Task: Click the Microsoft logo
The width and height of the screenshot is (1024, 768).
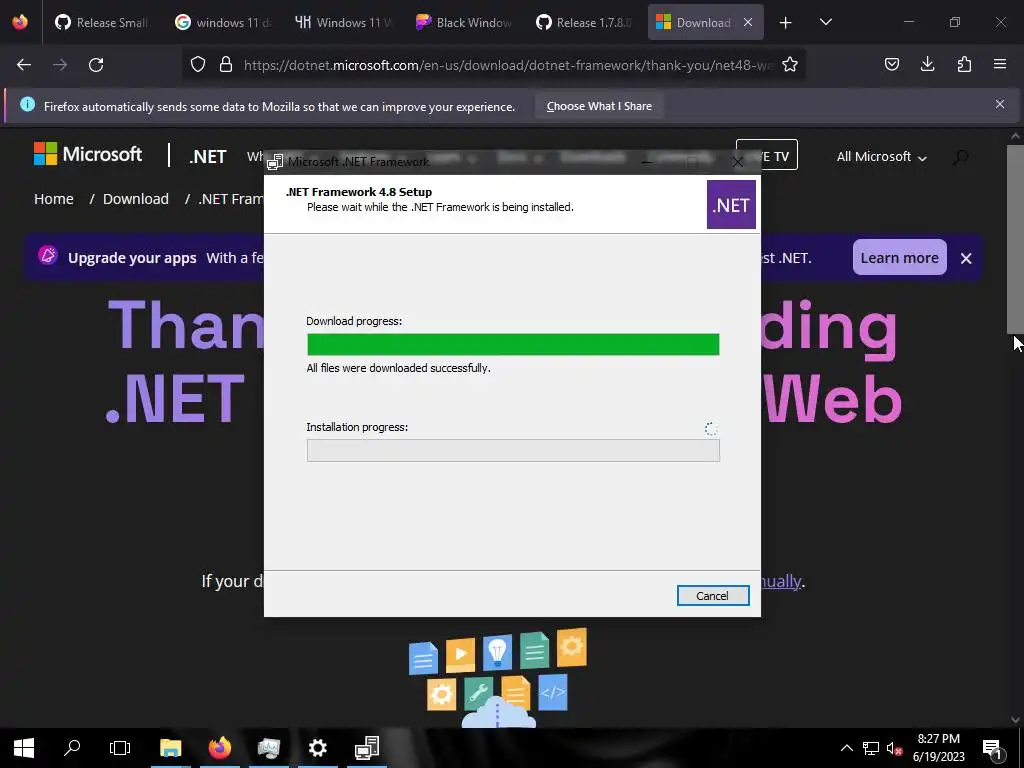Action: click(88, 154)
